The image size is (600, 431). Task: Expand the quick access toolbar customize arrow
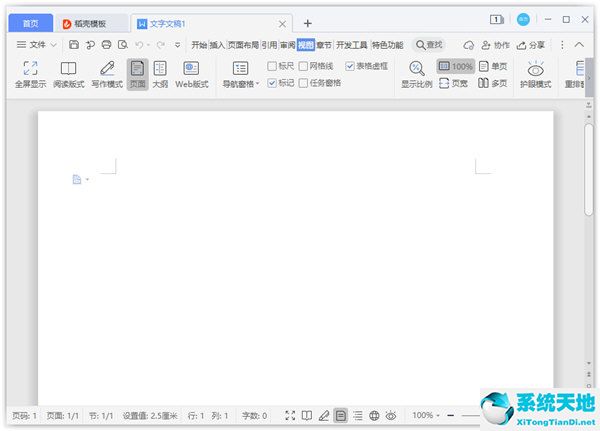178,45
